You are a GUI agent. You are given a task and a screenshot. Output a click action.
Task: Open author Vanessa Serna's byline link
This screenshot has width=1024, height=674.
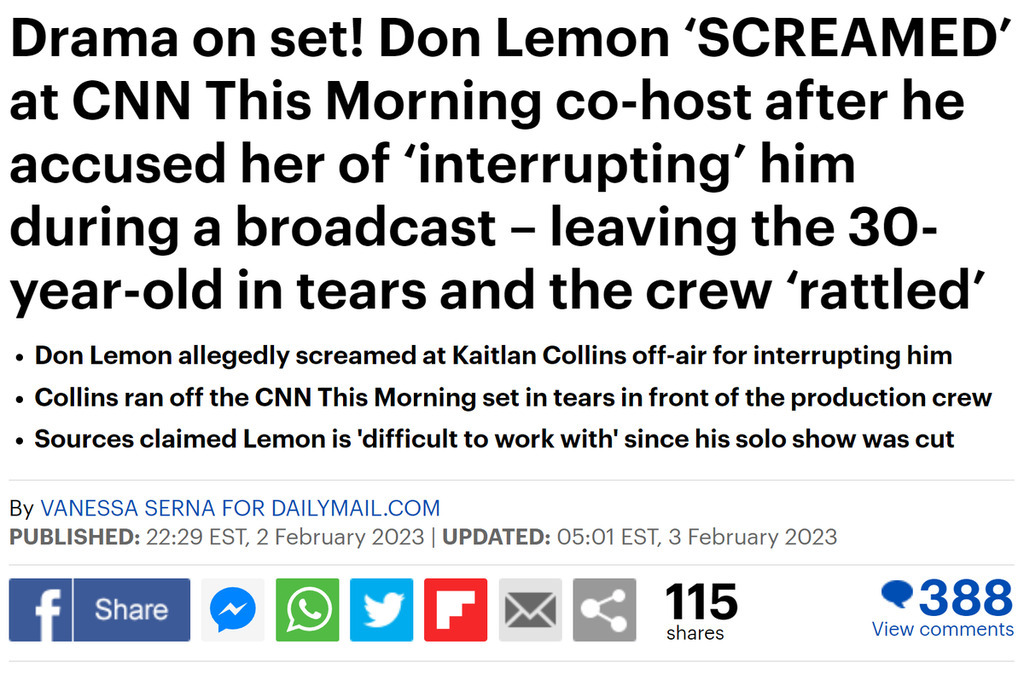(240, 508)
